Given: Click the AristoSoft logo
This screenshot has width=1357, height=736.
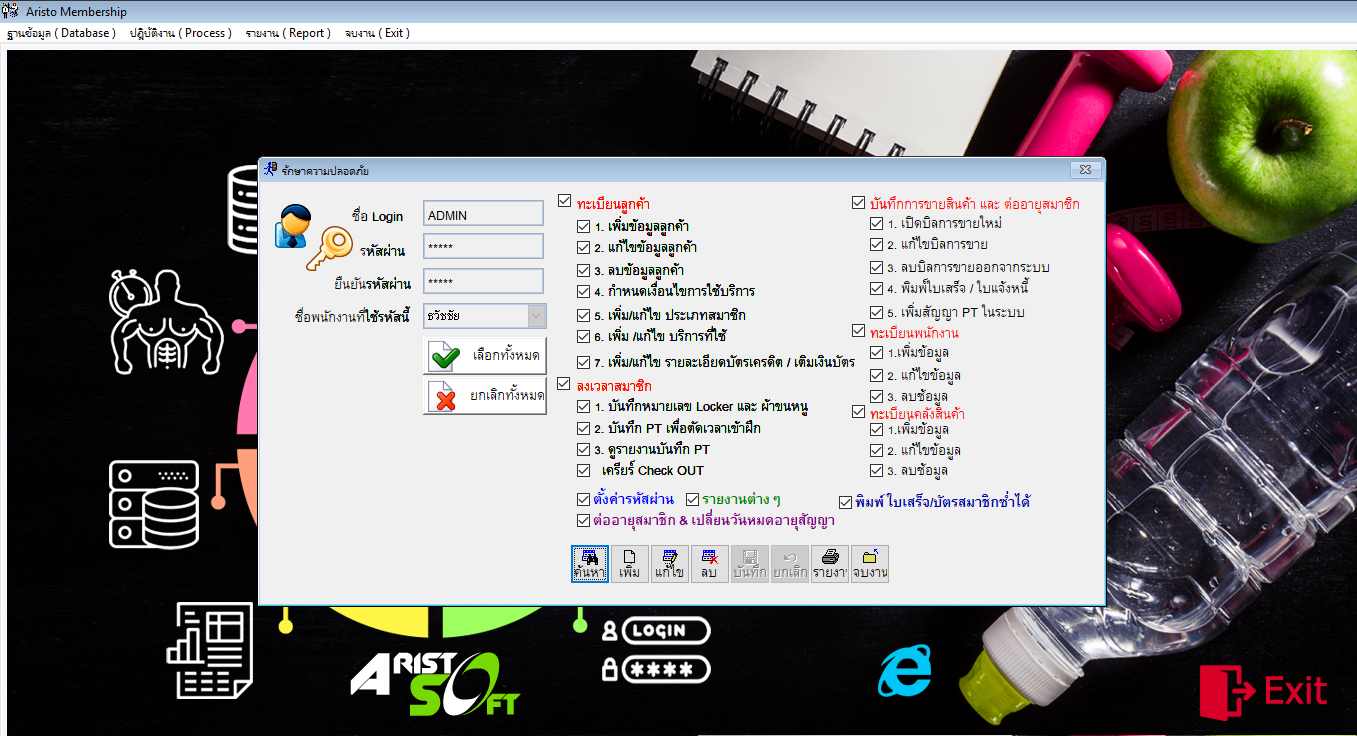Looking at the screenshot, I should tap(435, 684).
